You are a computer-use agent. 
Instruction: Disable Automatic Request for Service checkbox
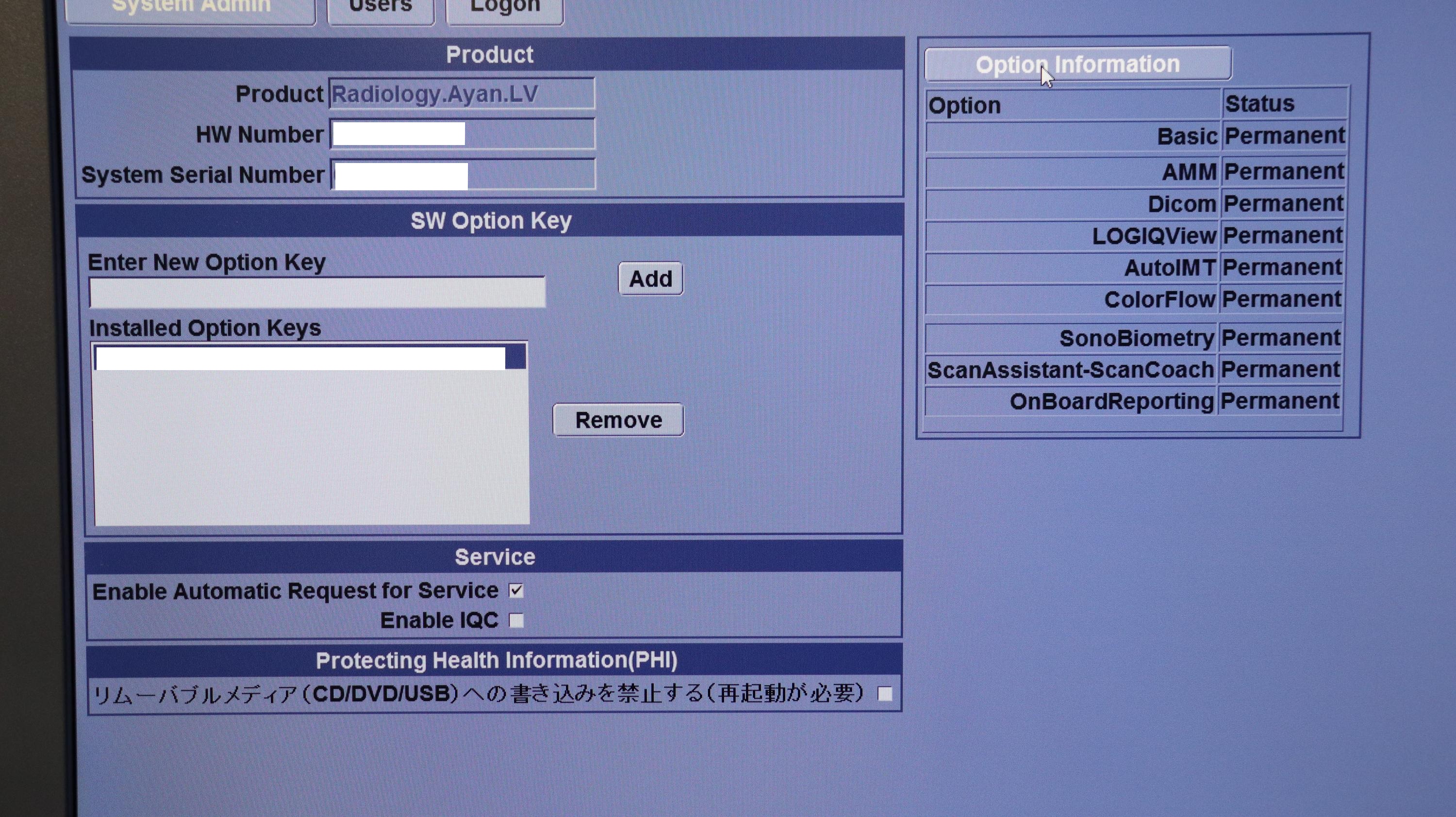pos(516,591)
